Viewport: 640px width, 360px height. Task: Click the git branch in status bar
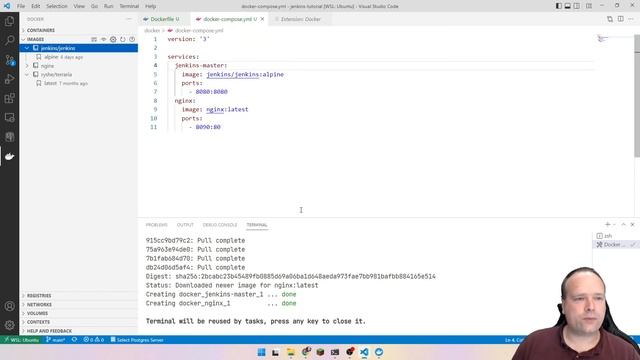click(56, 340)
